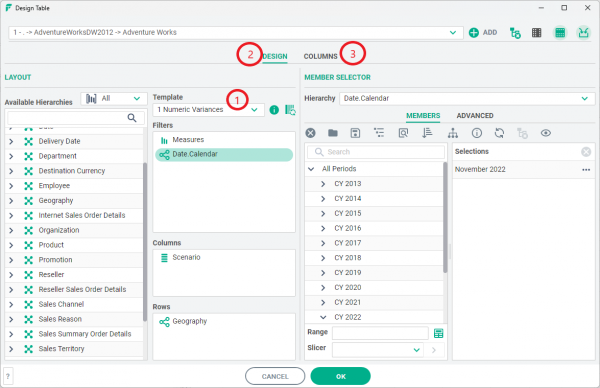Click the save selection disk icon
The image size is (600, 388).
[355, 133]
